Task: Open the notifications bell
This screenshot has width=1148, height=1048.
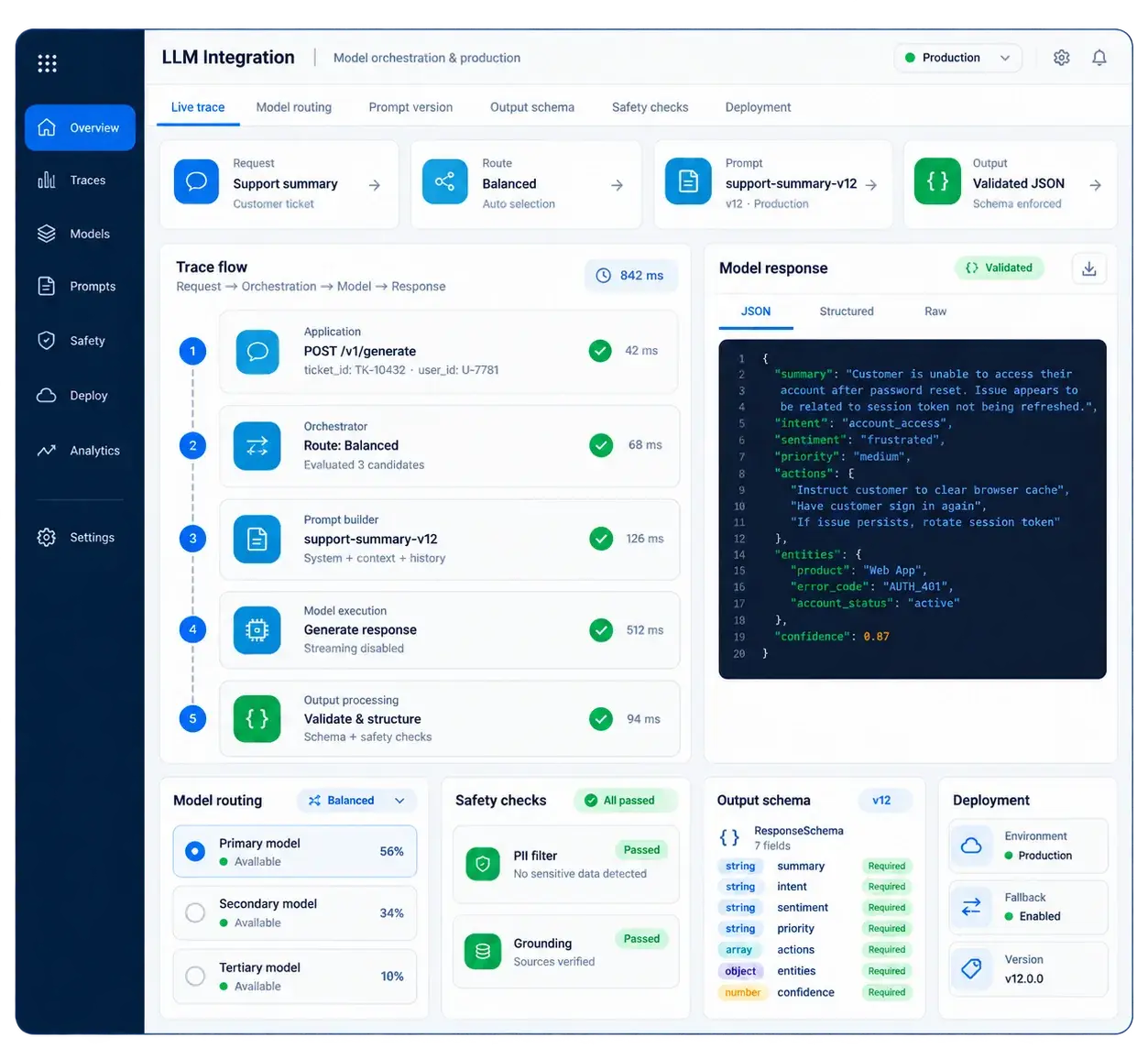Action: 1099,58
